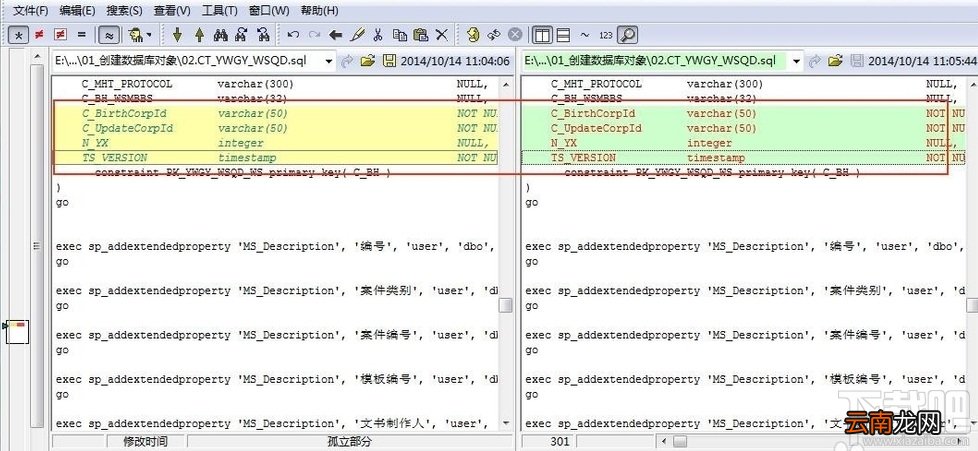Screen dimensions: 978x451
Task: Toggle the tilde ignore-unimportant button
Action: tap(584, 35)
